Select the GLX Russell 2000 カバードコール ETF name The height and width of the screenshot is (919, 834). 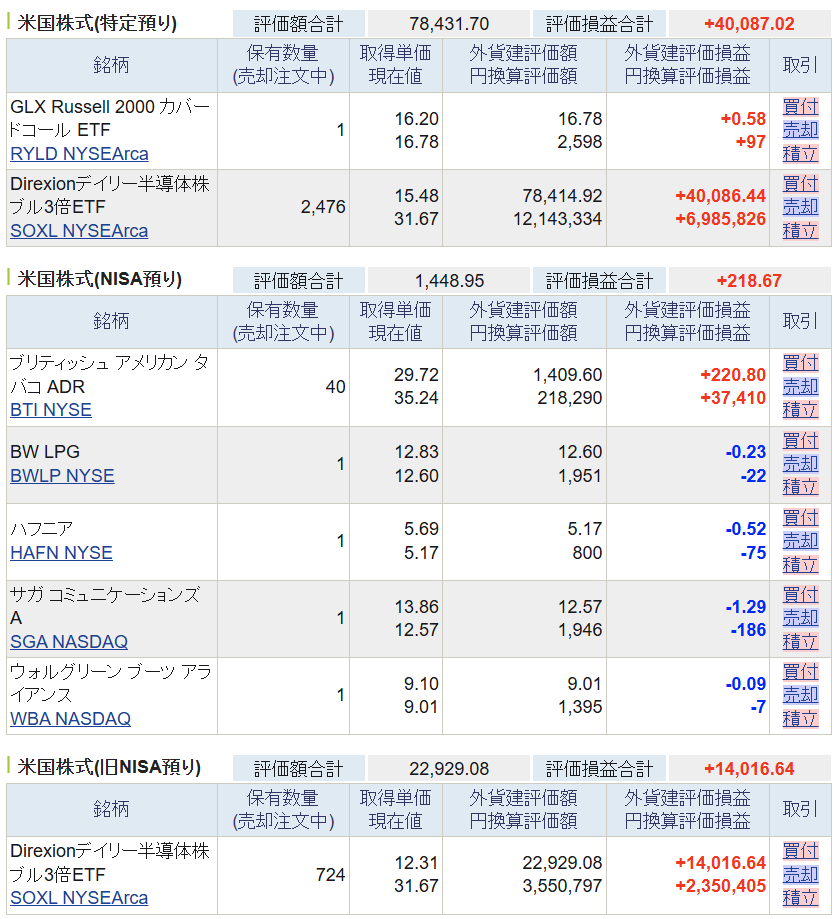point(110,118)
